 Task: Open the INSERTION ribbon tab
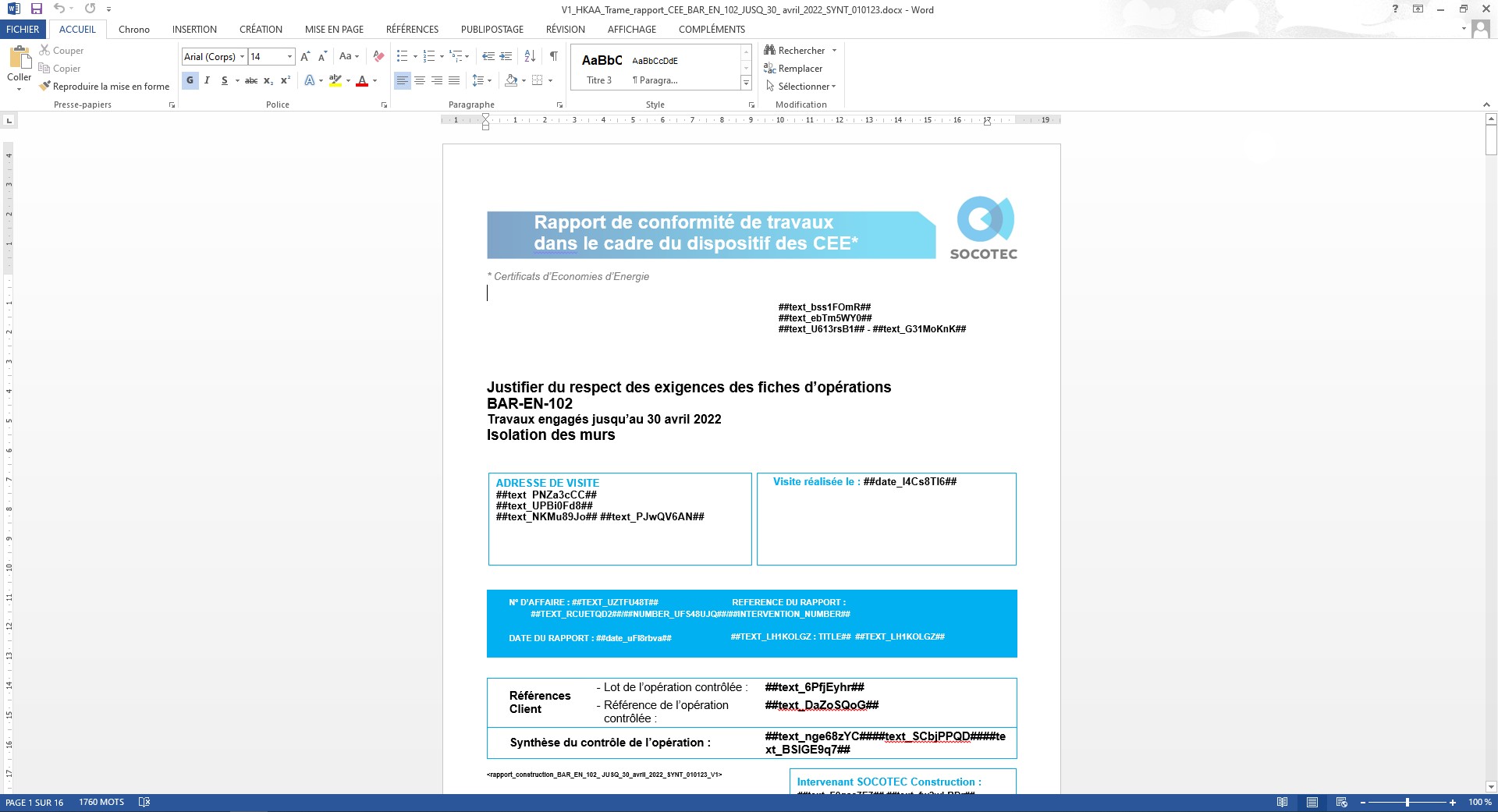pos(194,29)
